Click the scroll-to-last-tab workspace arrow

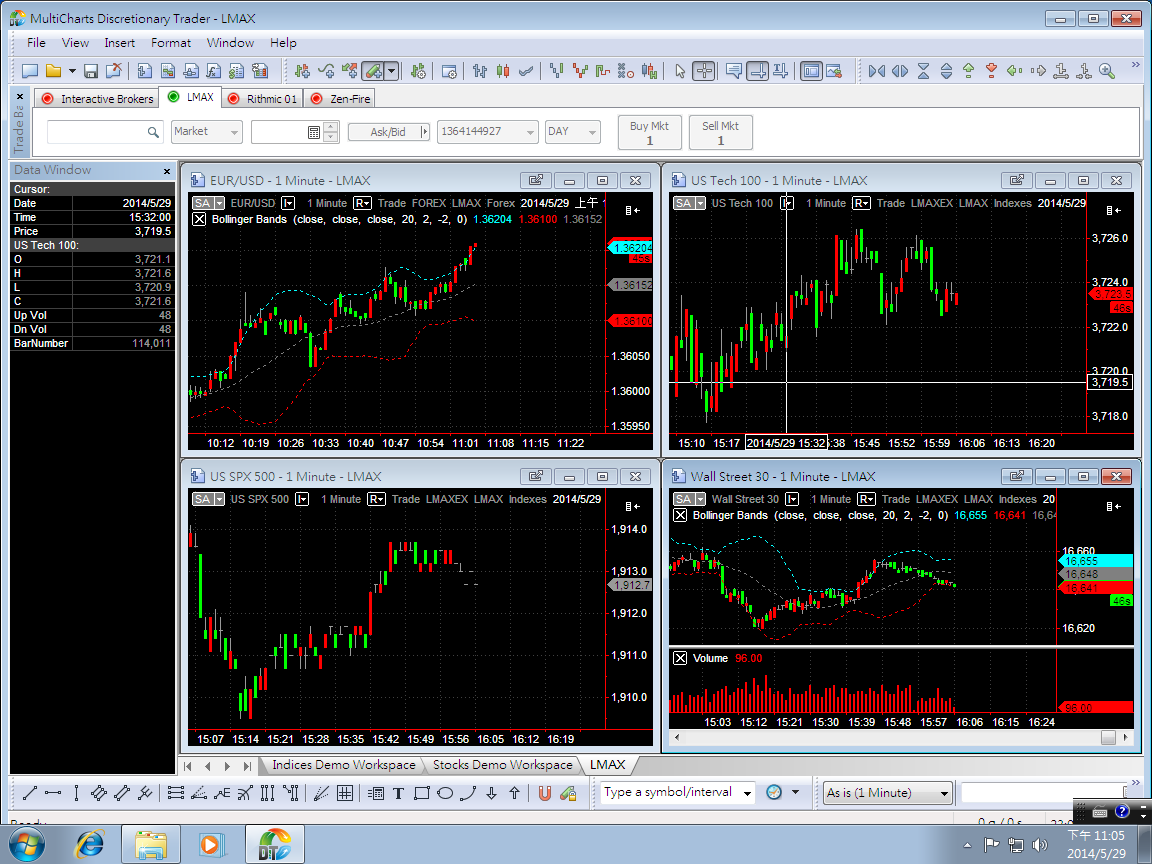point(247,766)
